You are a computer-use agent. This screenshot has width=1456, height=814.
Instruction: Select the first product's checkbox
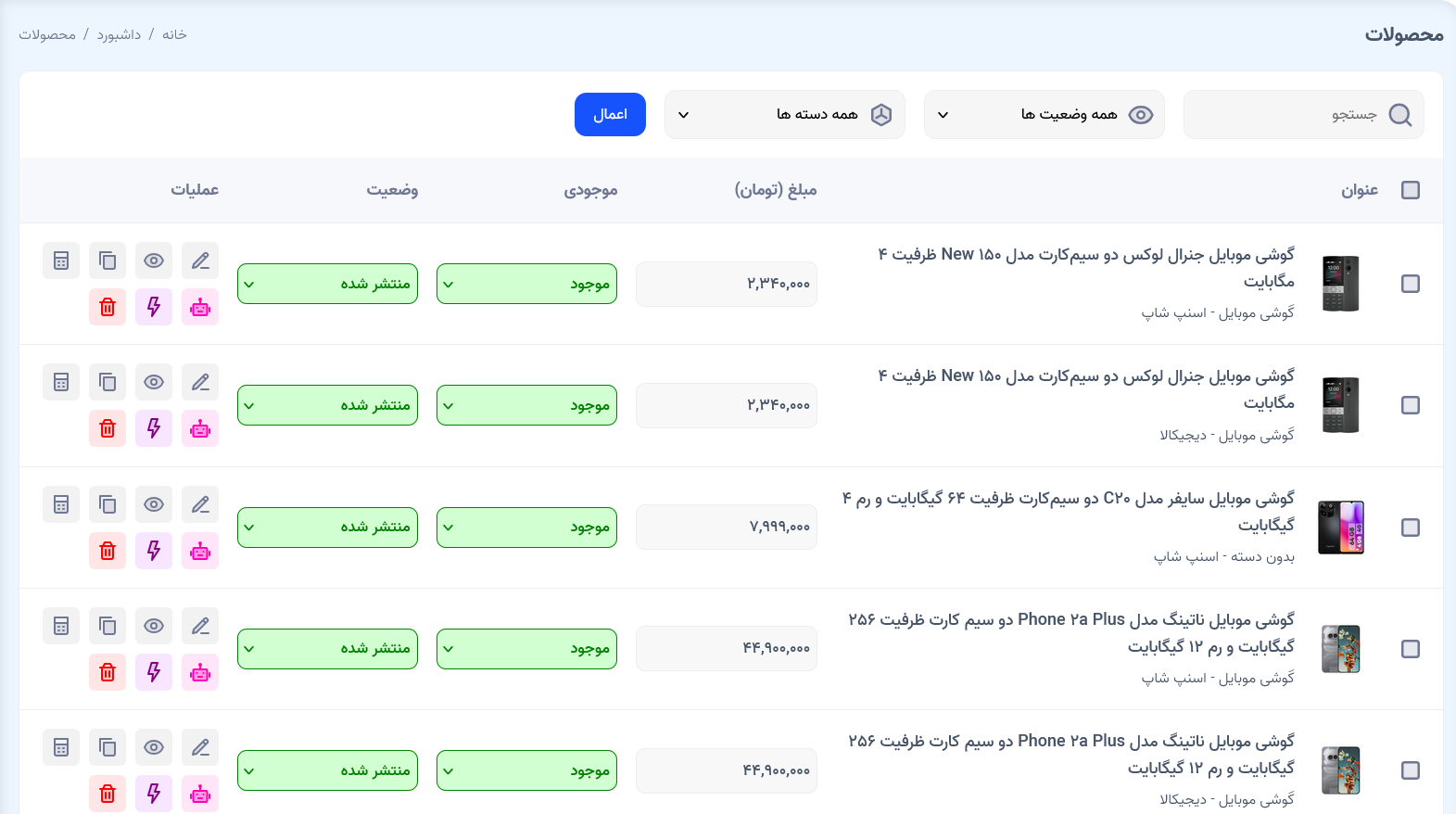tap(1410, 284)
